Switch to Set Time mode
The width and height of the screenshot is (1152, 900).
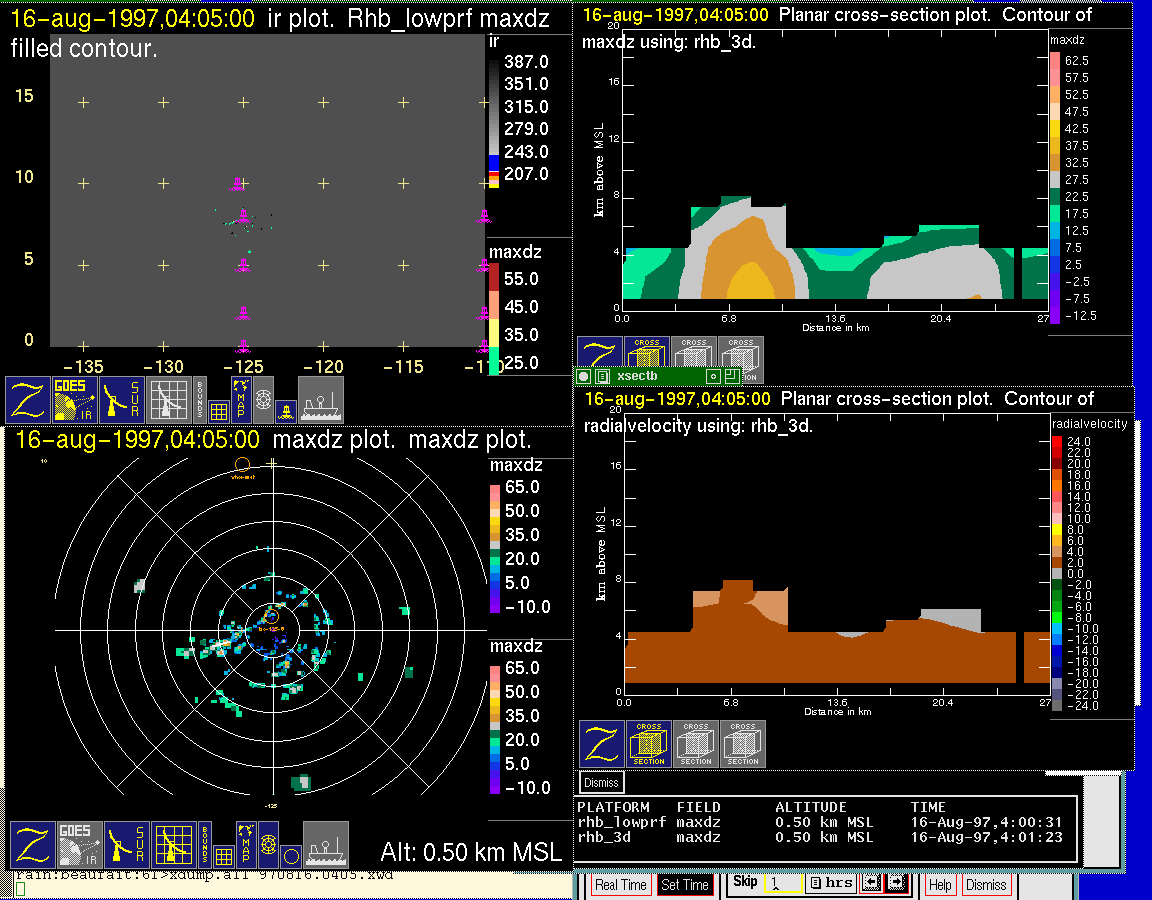(685, 885)
